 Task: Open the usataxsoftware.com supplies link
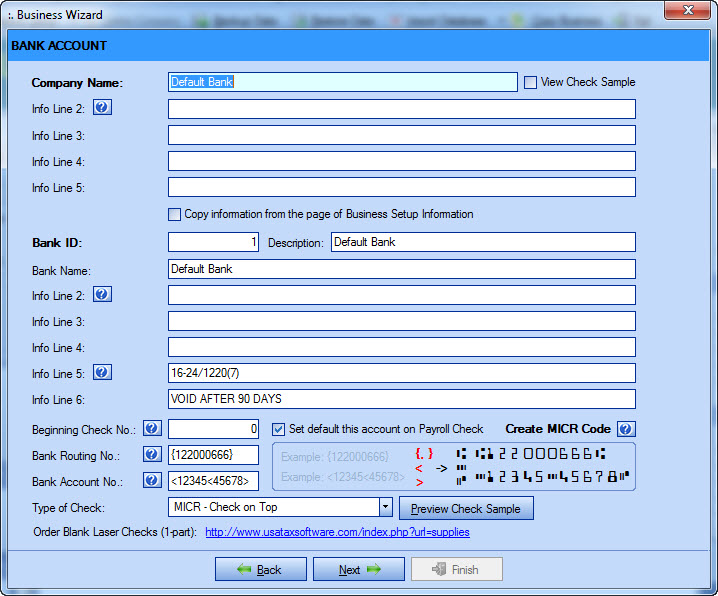tap(337, 533)
